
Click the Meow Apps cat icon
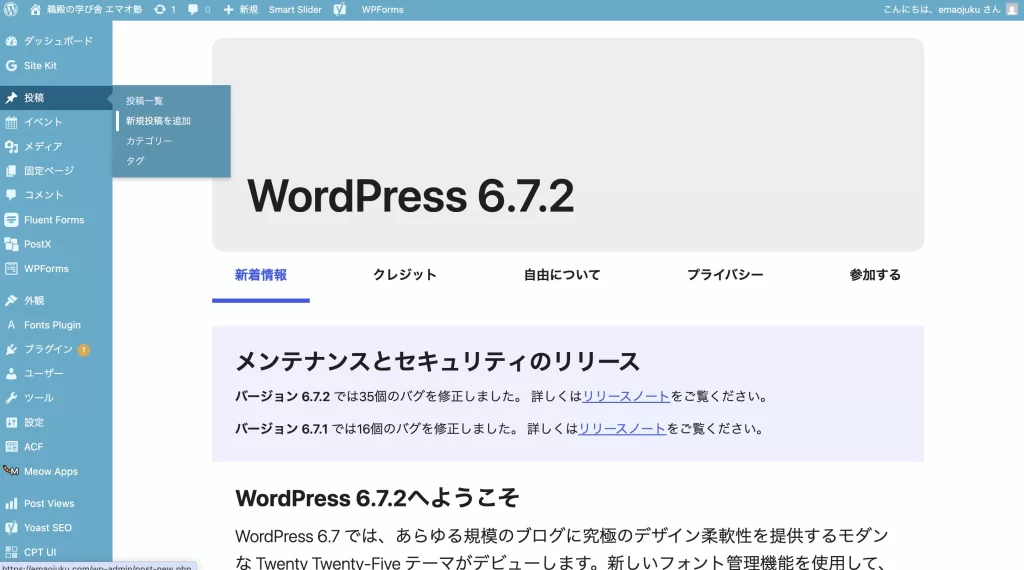click(11, 471)
